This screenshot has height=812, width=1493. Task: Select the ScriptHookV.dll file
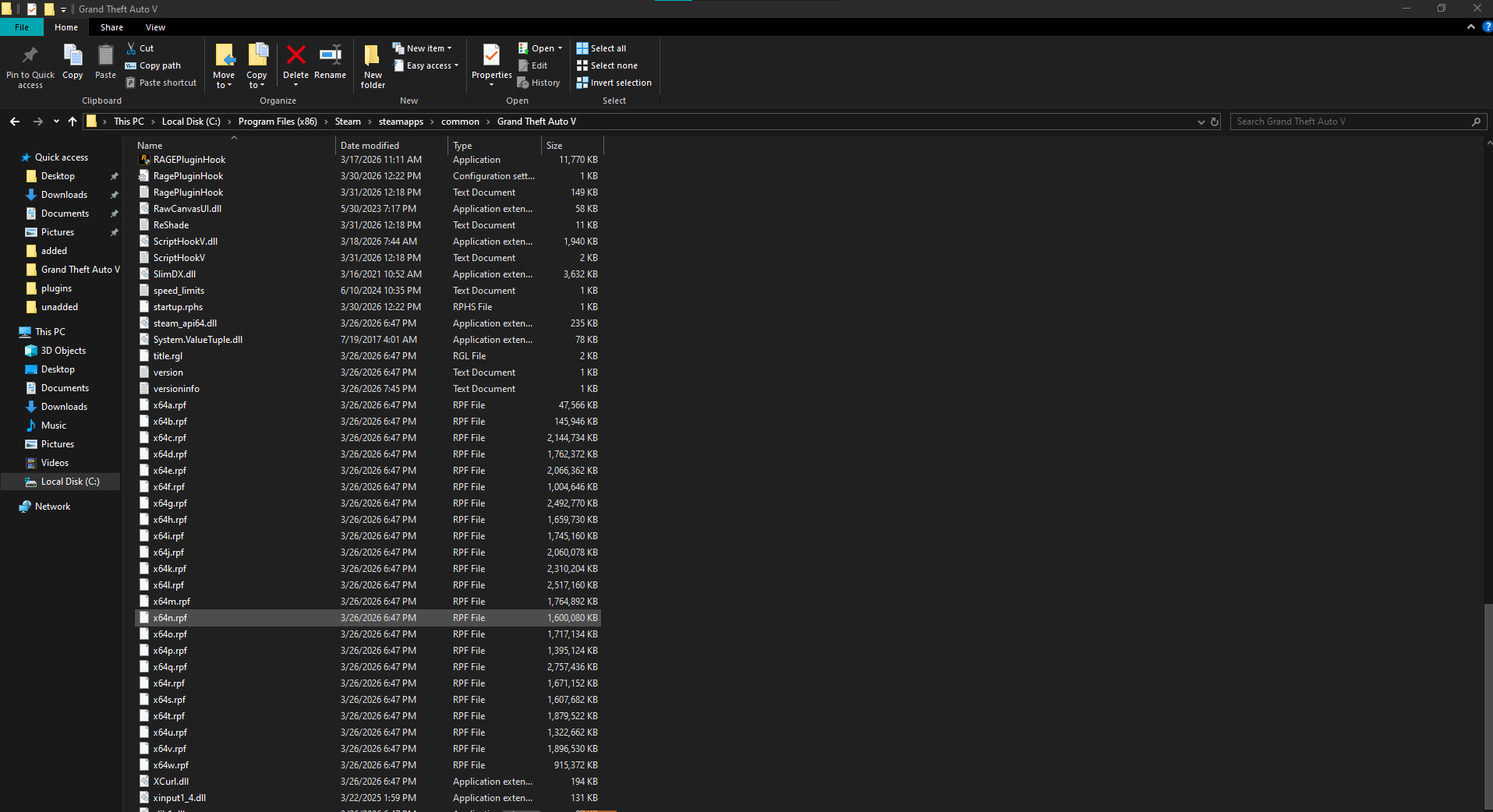[368, 242]
